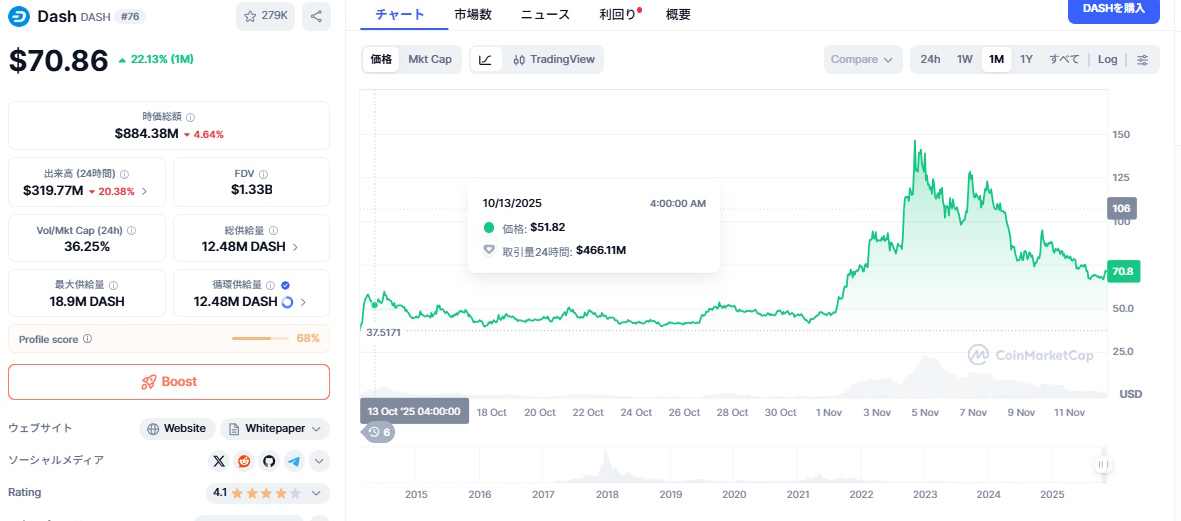Open chart settings sliders icon
The image size is (1181, 521).
pyautogui.click(x=1142, y=60)
